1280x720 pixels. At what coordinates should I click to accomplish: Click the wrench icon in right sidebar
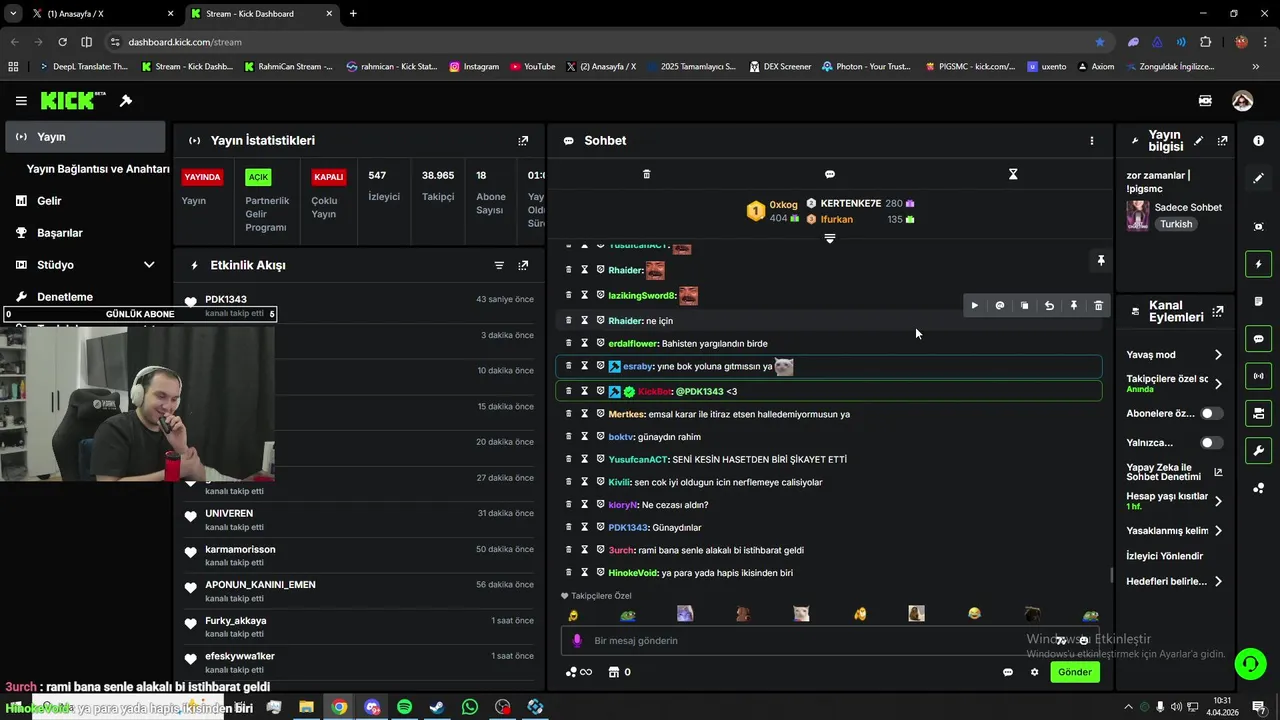1259,451
